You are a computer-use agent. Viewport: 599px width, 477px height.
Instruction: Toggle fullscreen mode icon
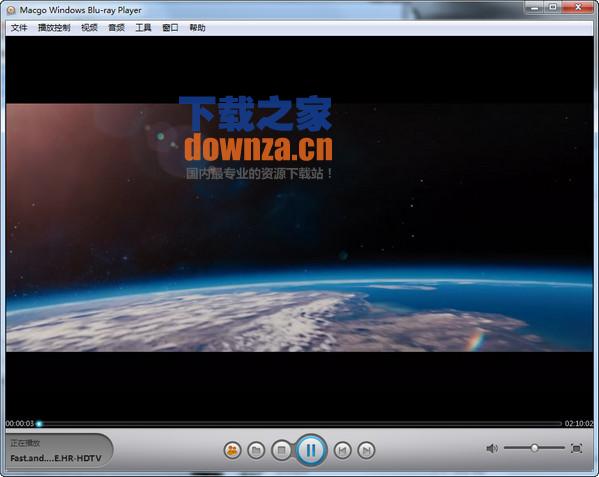(x=576, y=448)
